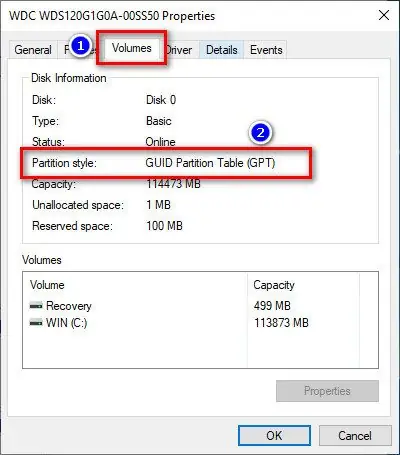Click the OK button

(x=274, y=435)
